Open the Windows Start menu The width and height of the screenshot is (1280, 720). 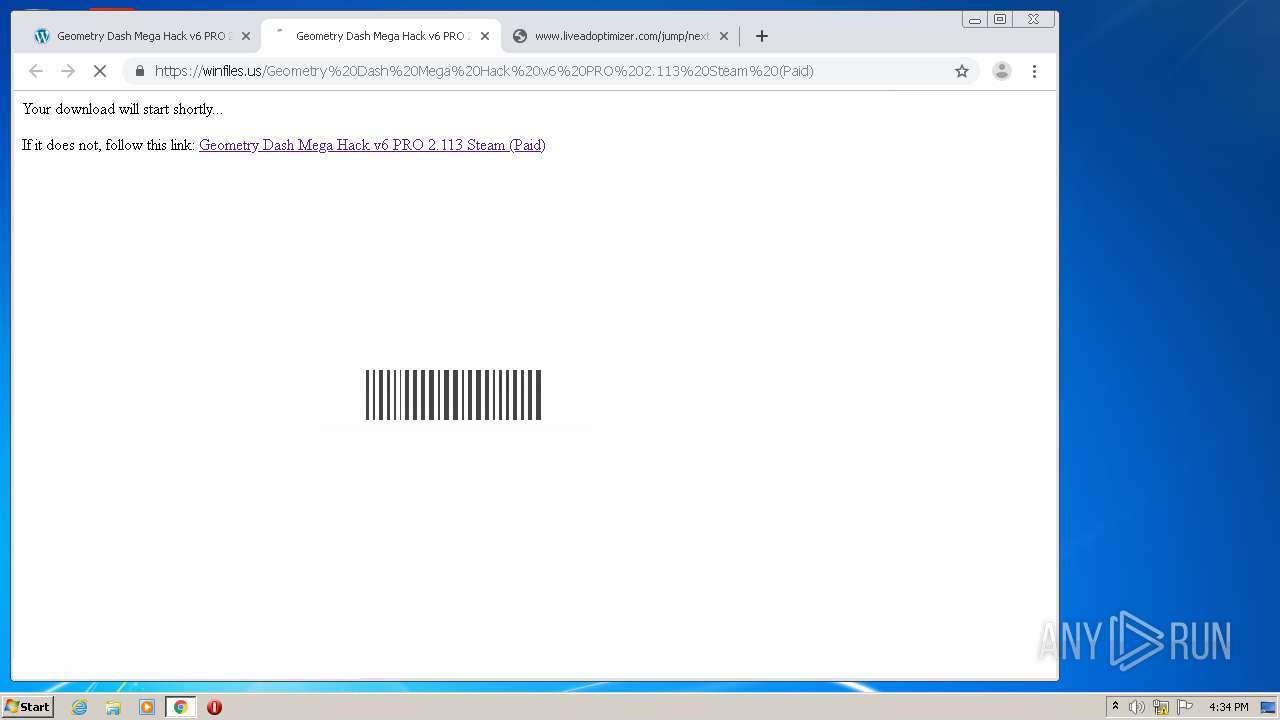coord(27,707)
